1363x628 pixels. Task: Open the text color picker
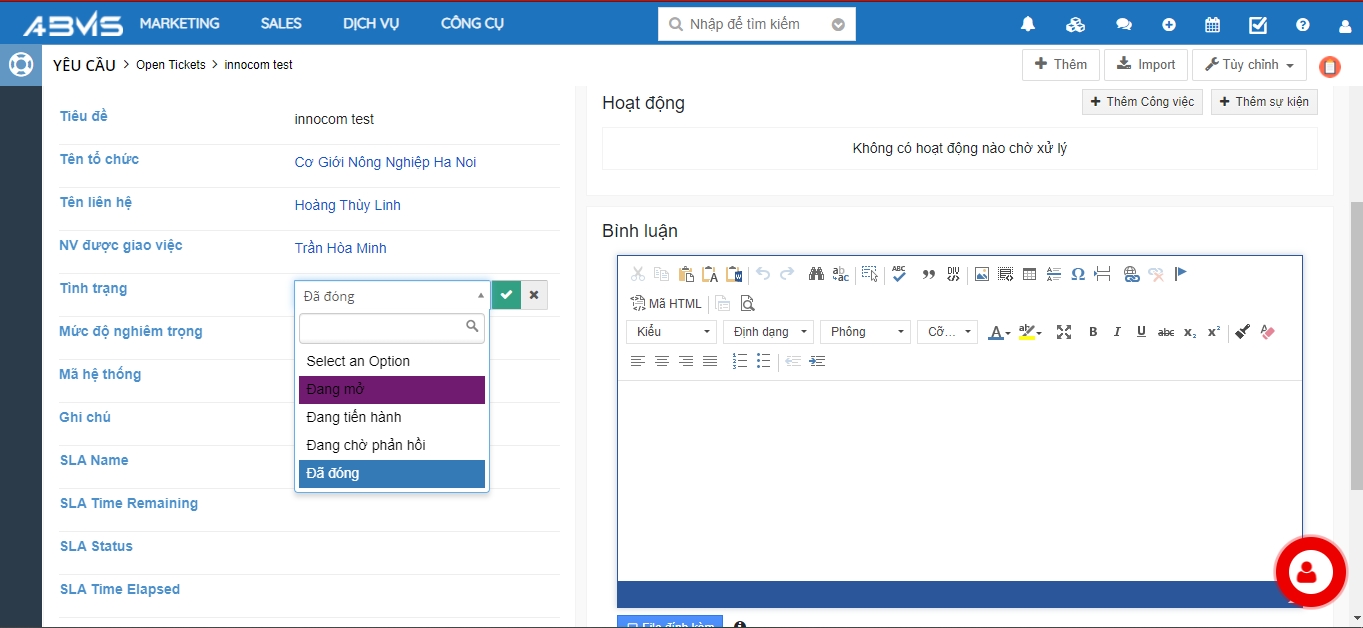[999, 332]
